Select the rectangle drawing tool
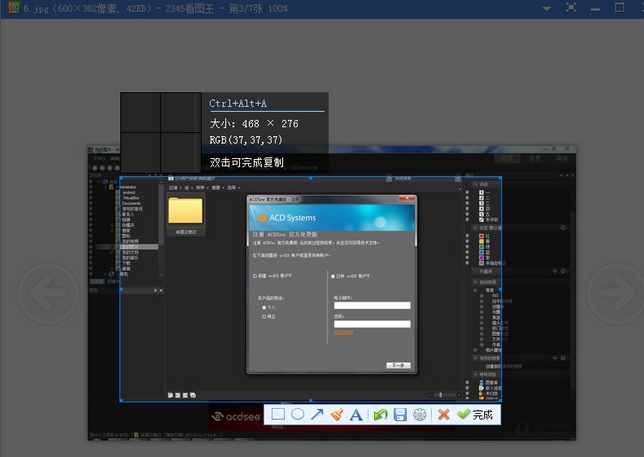Image resolution: width=644 pixels, height=457 pixels. (279, 415)
